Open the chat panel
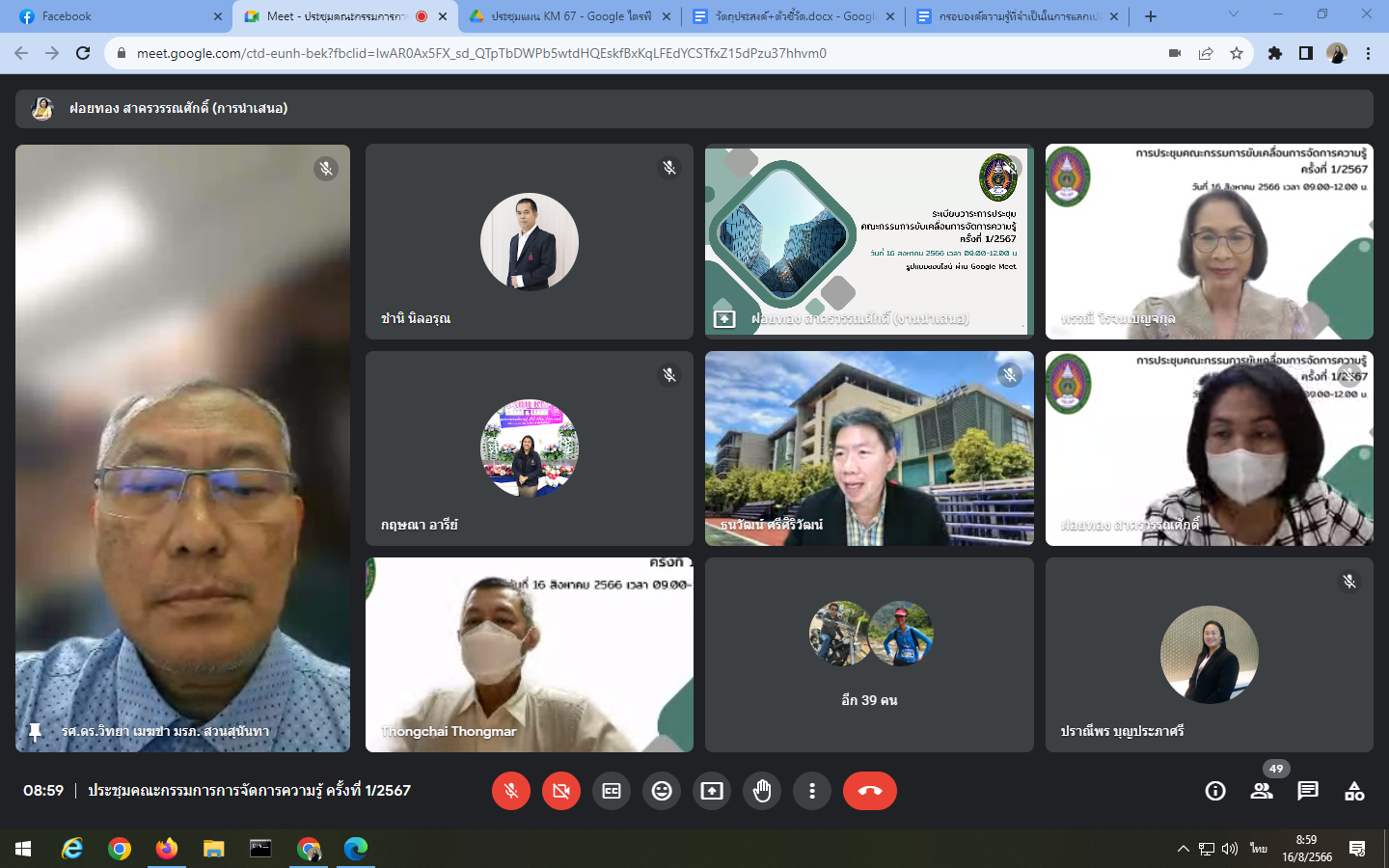Screen dimensions: 1389x868 [1308, 791]
